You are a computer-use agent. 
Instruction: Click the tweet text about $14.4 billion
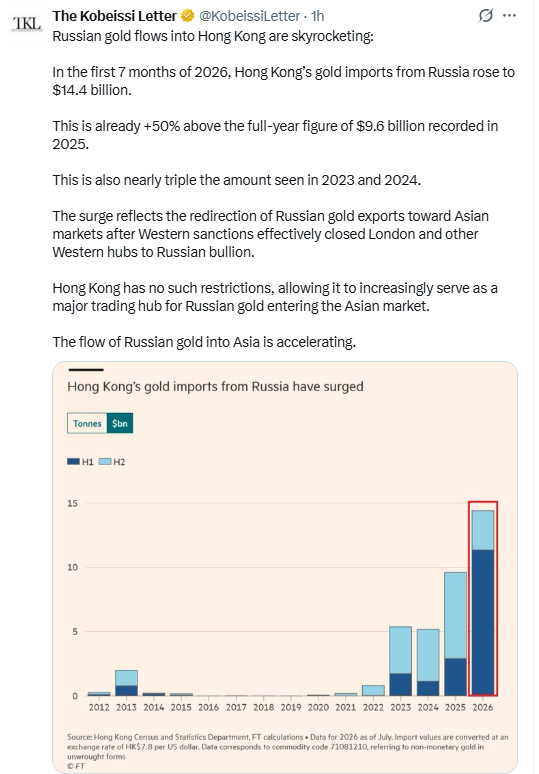(283, 81)
